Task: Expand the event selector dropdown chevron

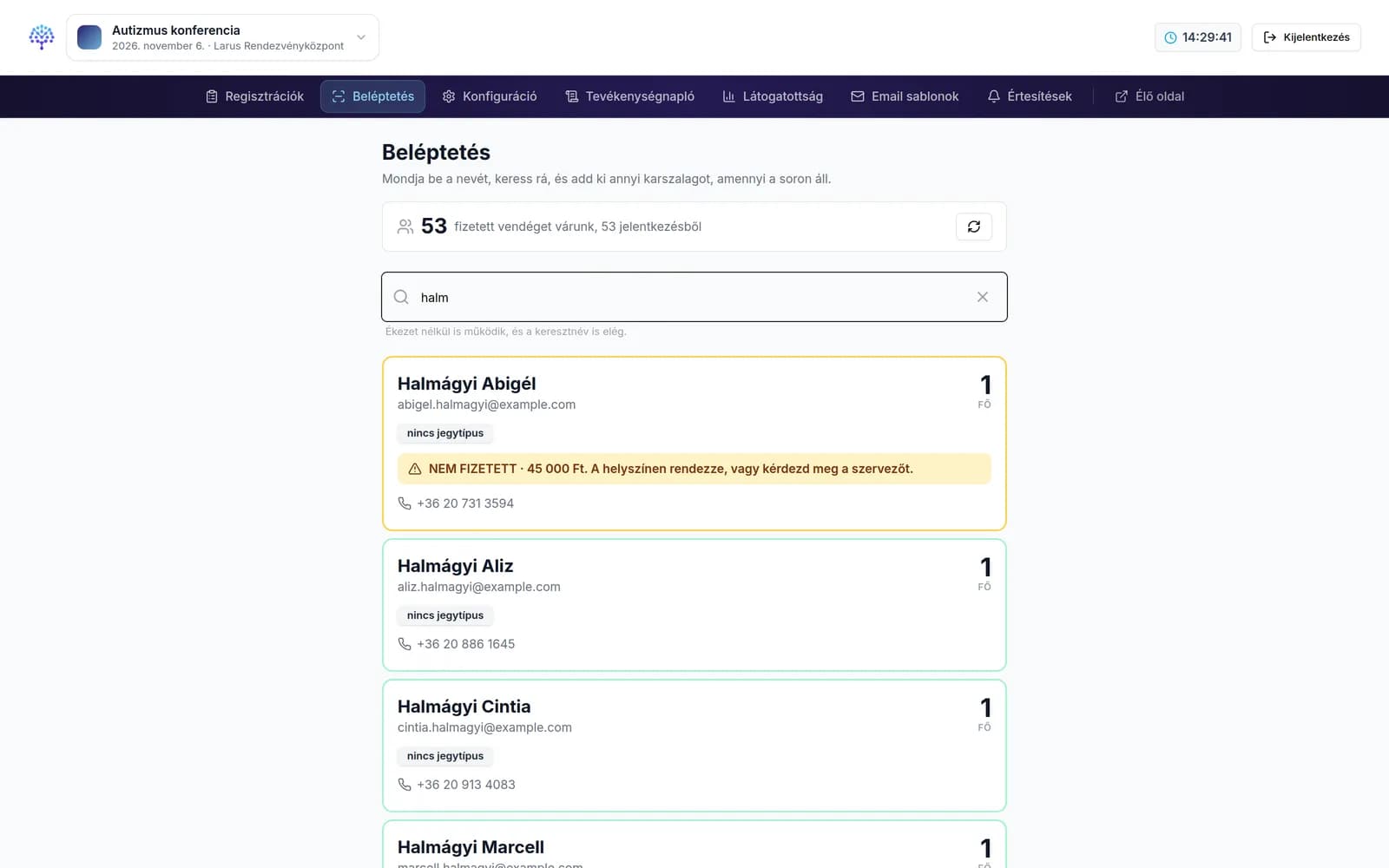Action: pos(361,37)
